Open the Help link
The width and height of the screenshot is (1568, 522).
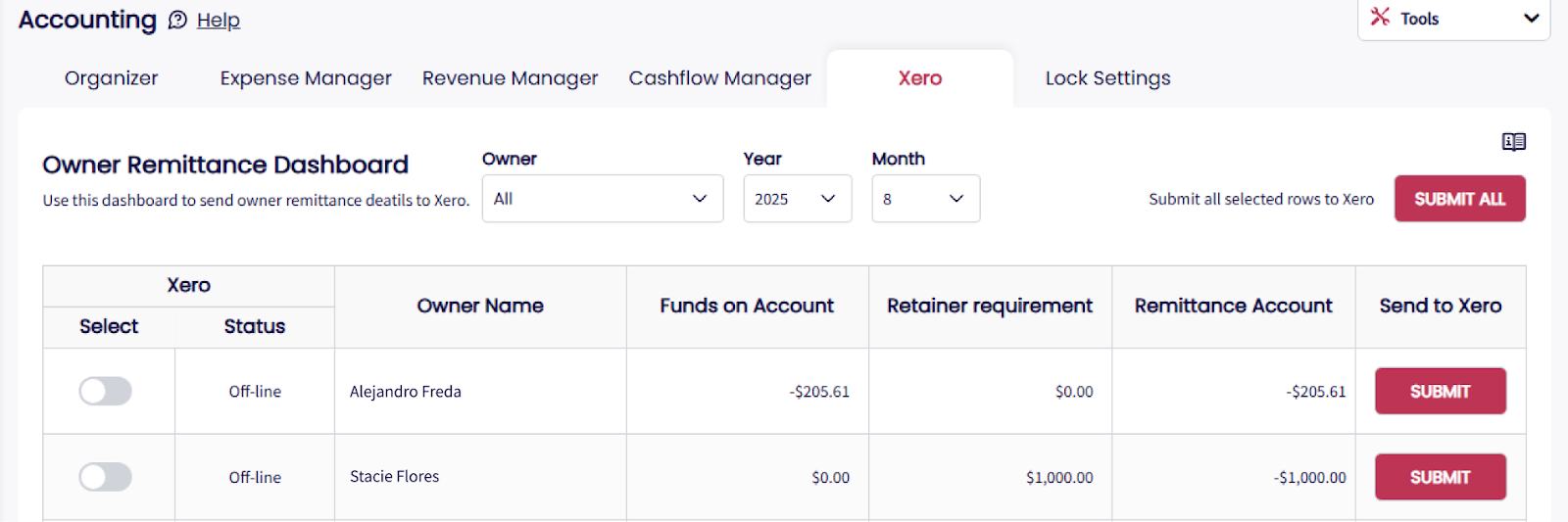(219, 21)
